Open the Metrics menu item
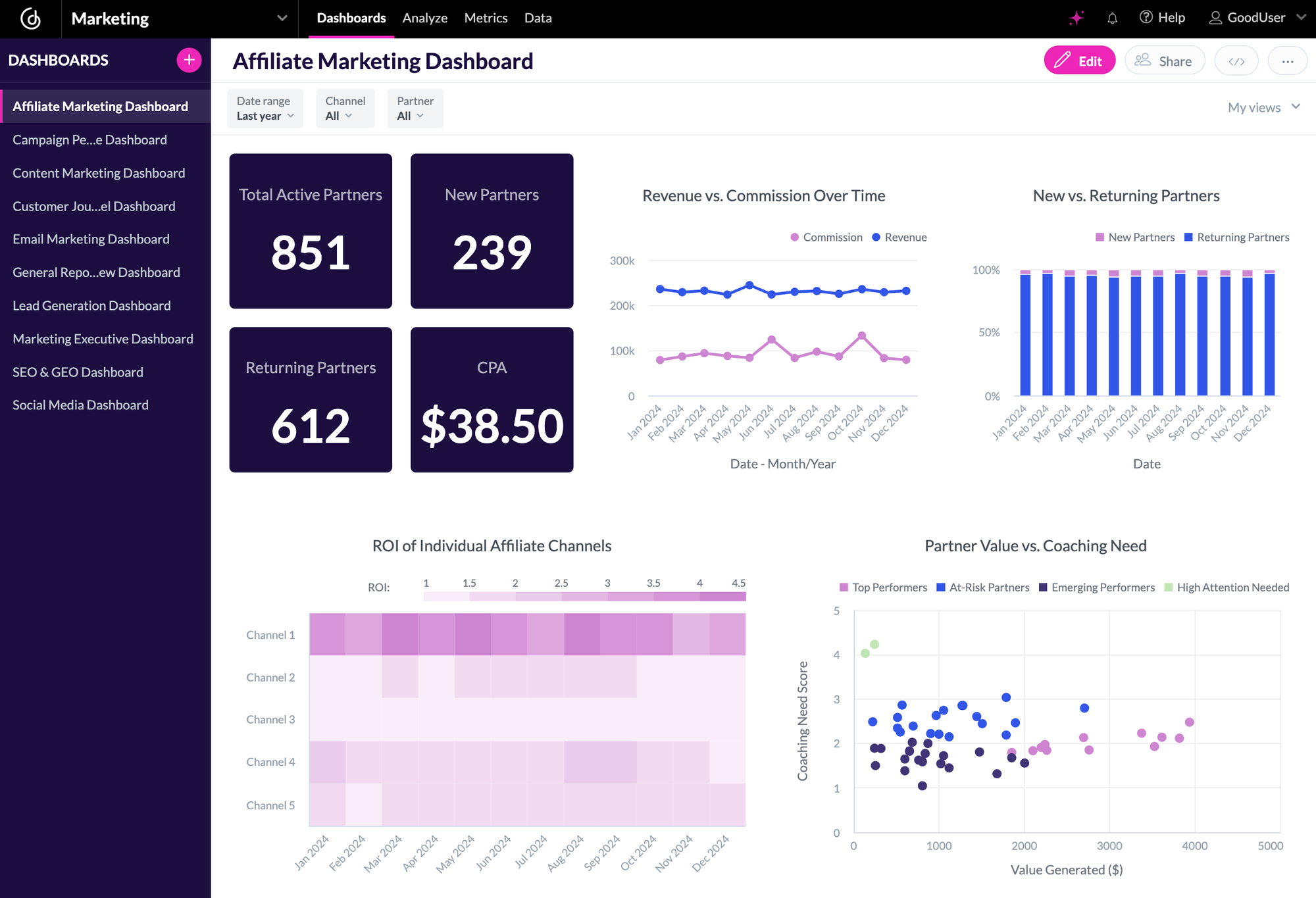Viewport: 1316px width, 898px height. point(486,18)
